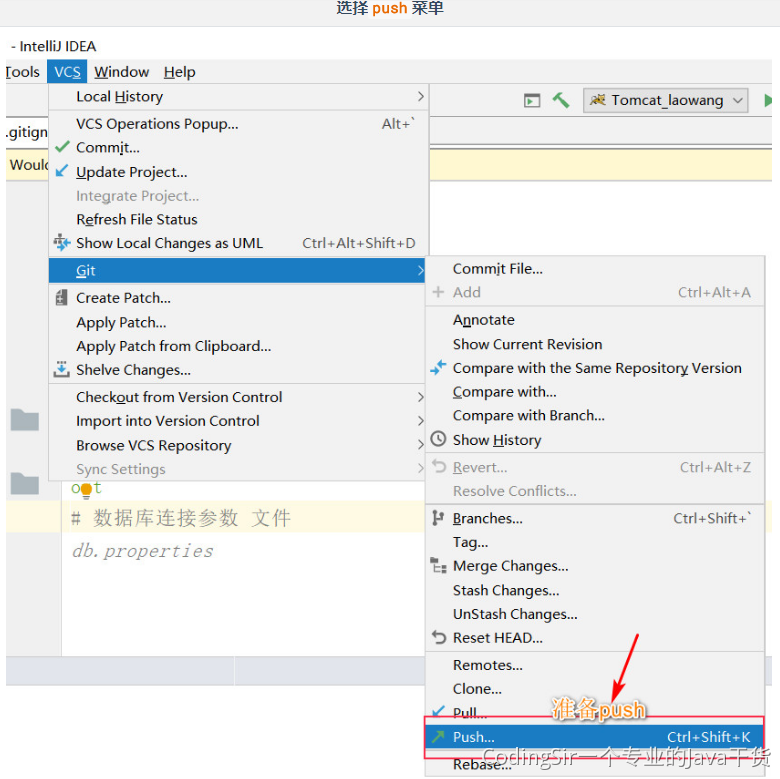Click the Merge Changes icon

tap(438, 565)
